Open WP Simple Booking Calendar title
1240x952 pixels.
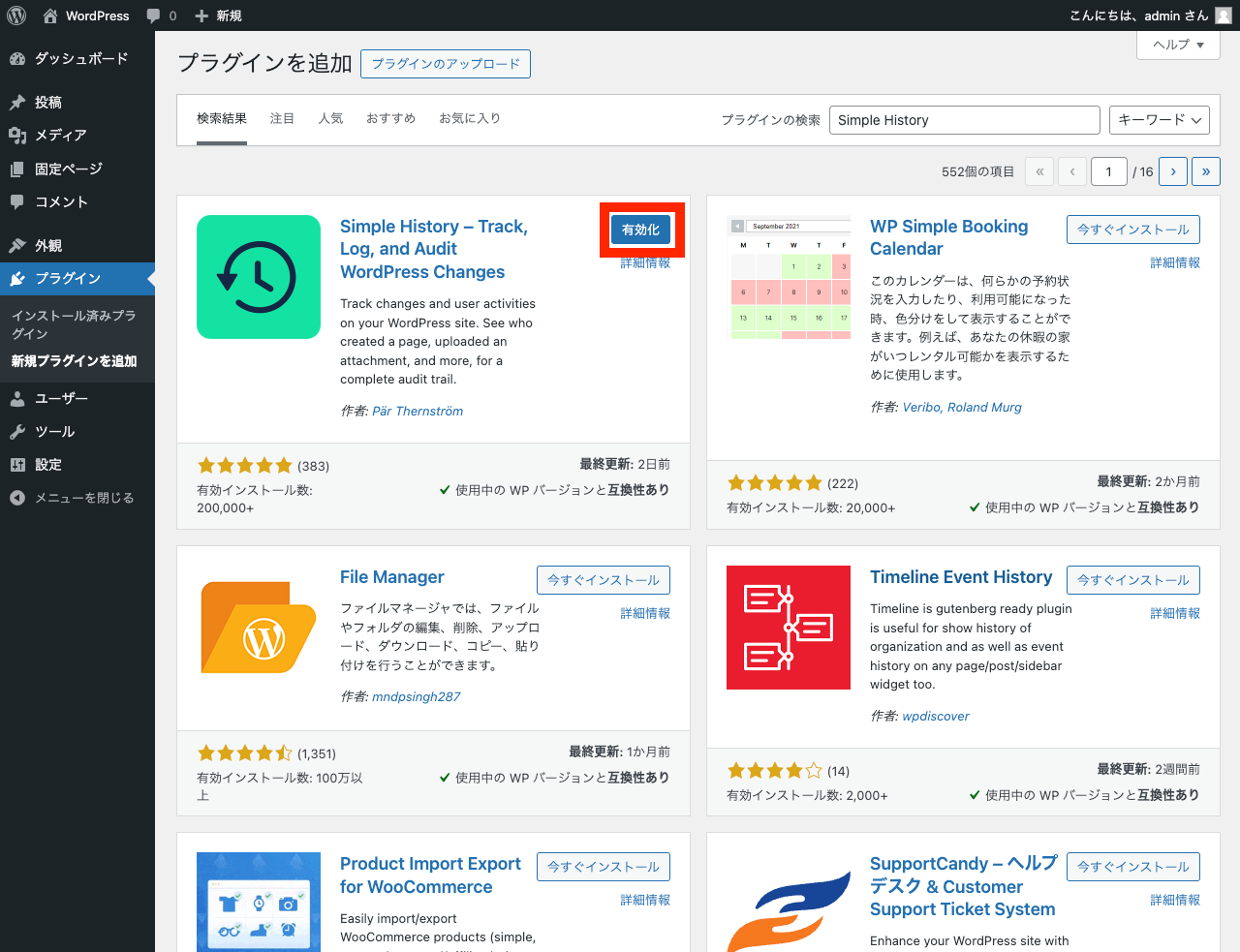pos(949,237)
